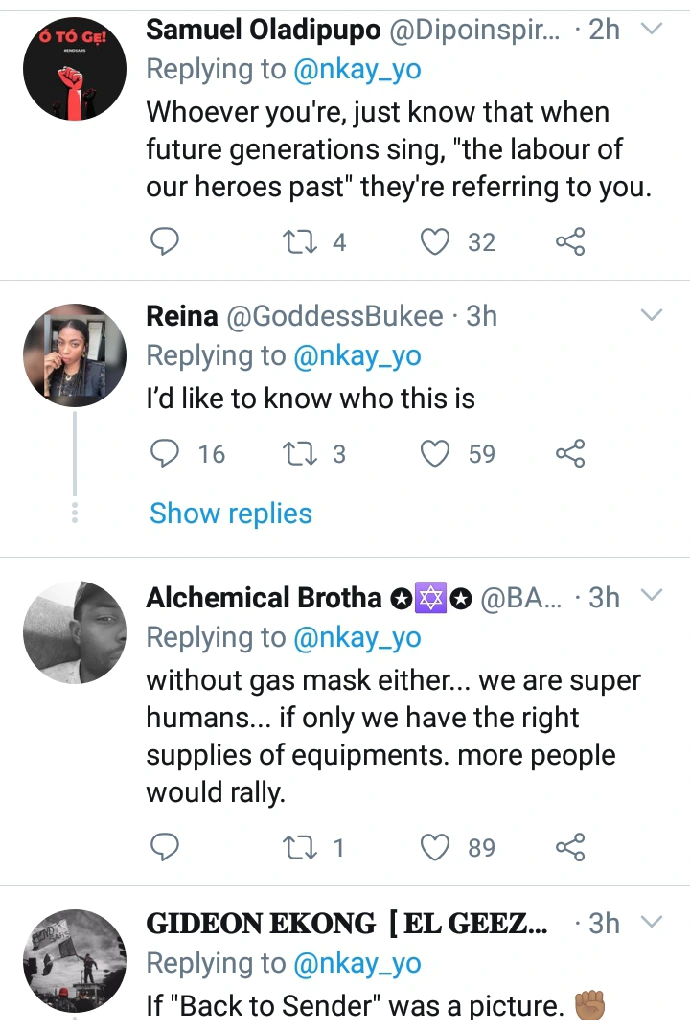
Task: Retweet Samuel Oladipupo's tweet
Action: [299, 242]
